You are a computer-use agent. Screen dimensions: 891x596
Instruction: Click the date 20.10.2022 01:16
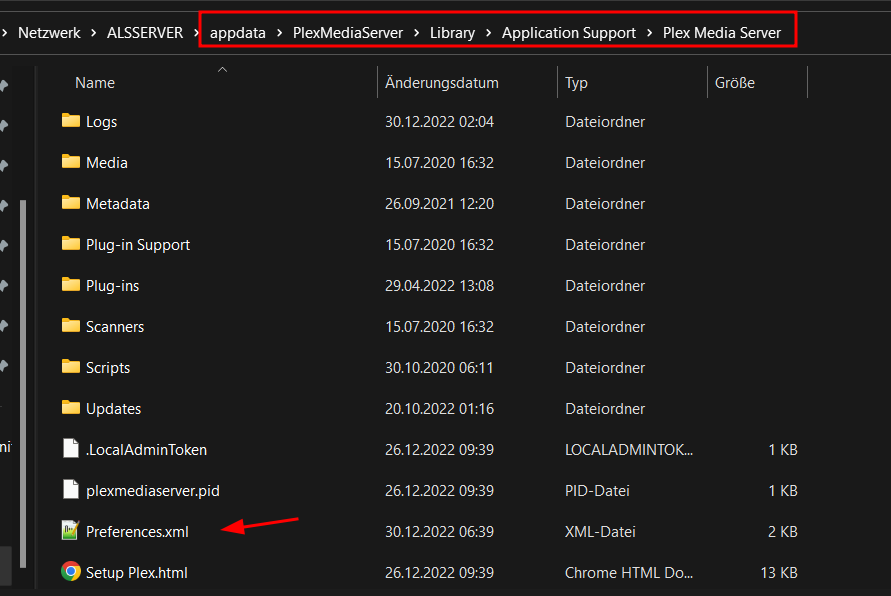[439, 409]
